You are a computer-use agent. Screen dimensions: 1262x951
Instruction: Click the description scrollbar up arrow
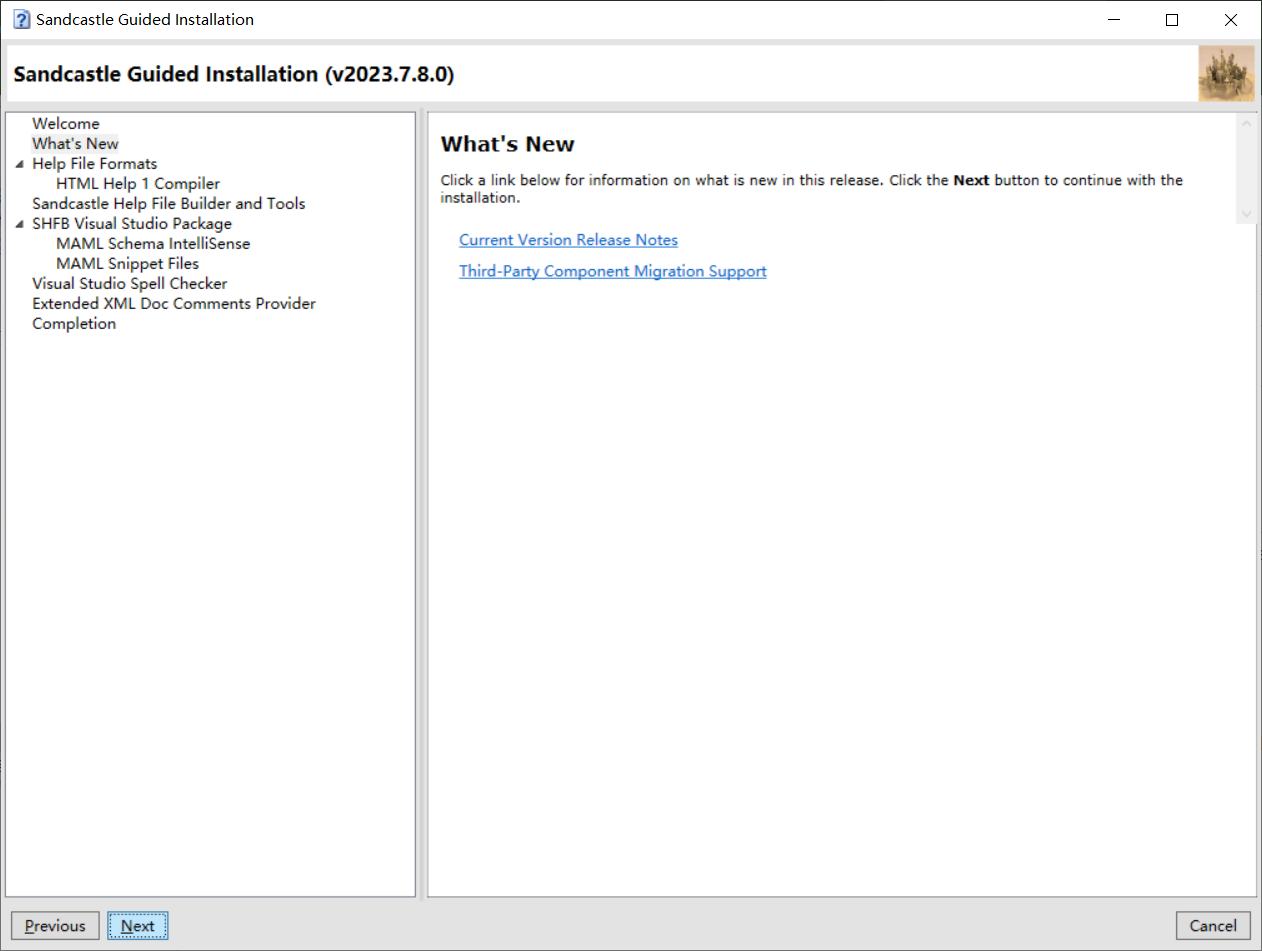point(1246,123)
